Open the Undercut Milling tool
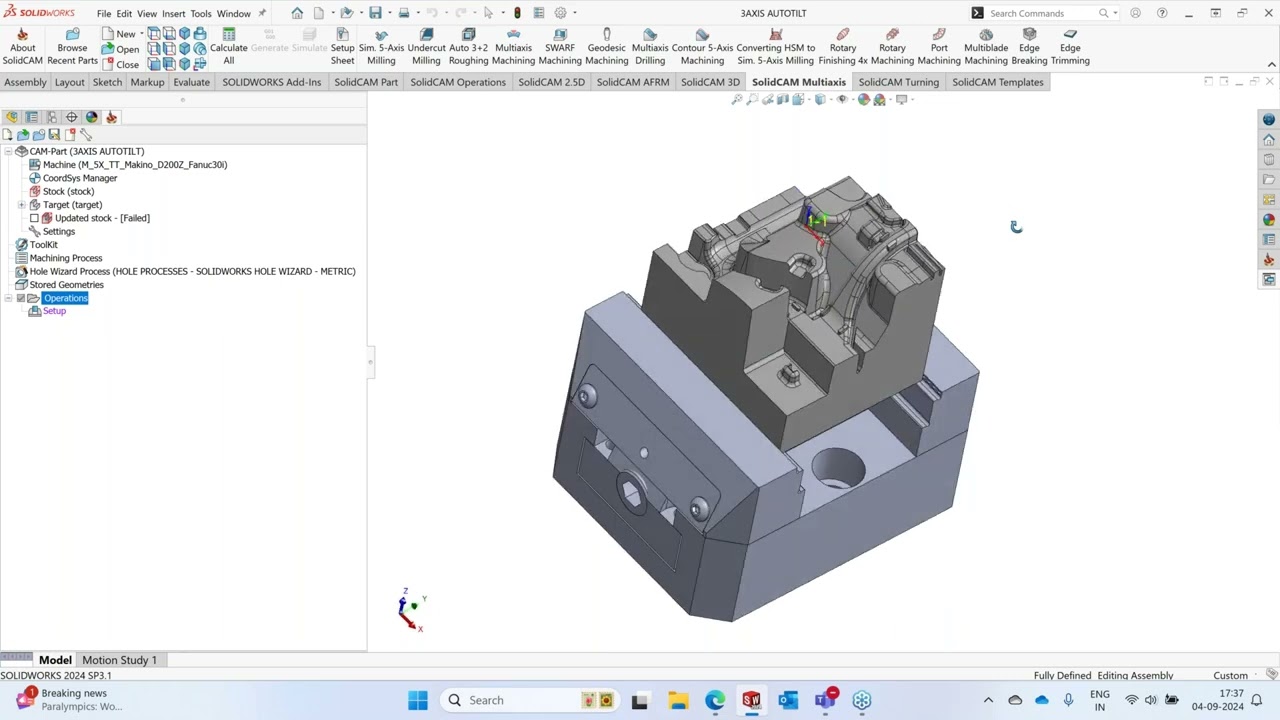Viewport: 1280px width, 720px height. (x=426, y=47)
